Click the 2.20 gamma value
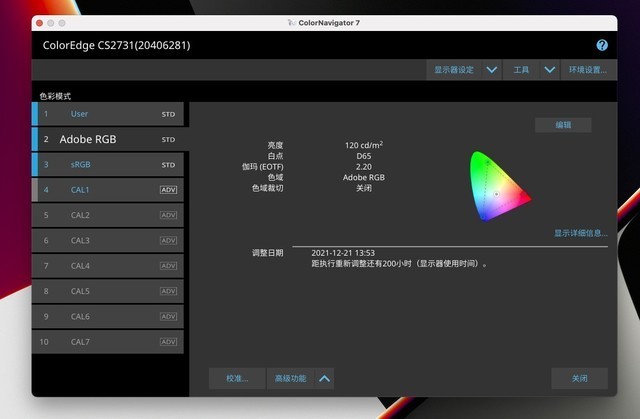 click(x=364, y=166)
